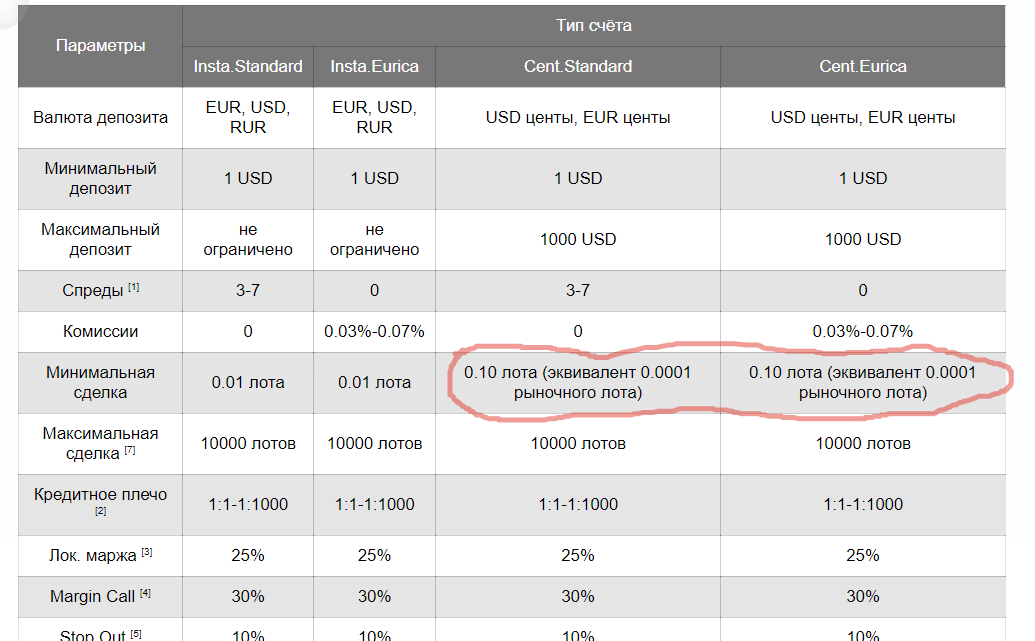
Task: Click the Минимальный депозит row label
Action: coord(100,178)
